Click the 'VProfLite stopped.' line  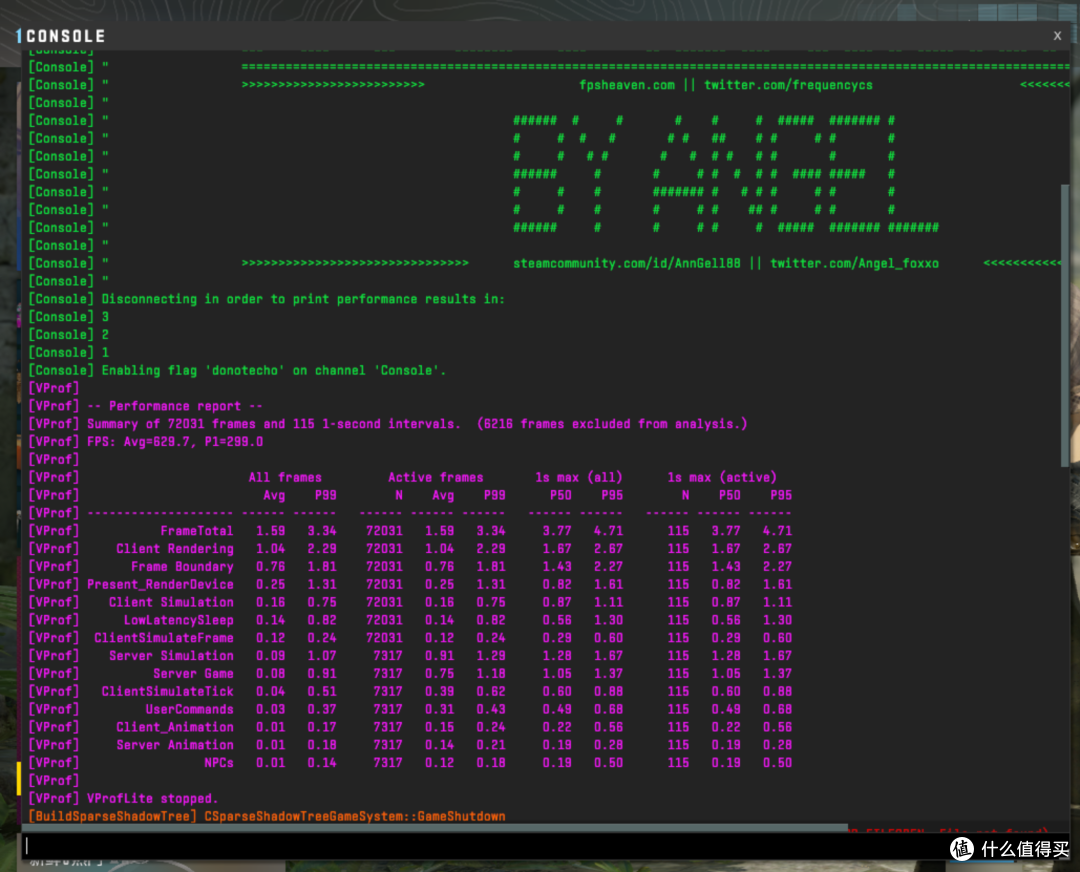153,799
